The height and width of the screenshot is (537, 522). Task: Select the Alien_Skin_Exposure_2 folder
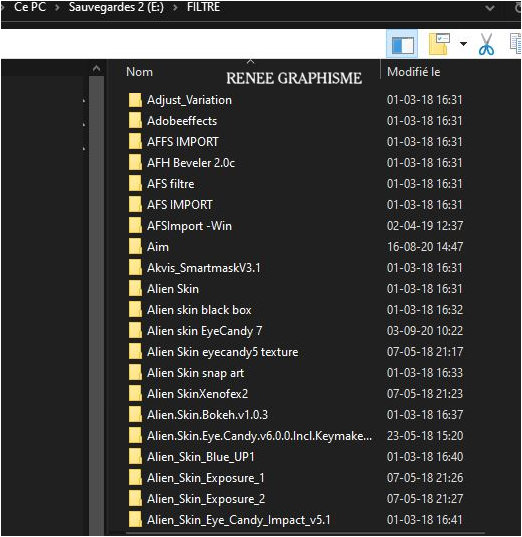(206, 499)
